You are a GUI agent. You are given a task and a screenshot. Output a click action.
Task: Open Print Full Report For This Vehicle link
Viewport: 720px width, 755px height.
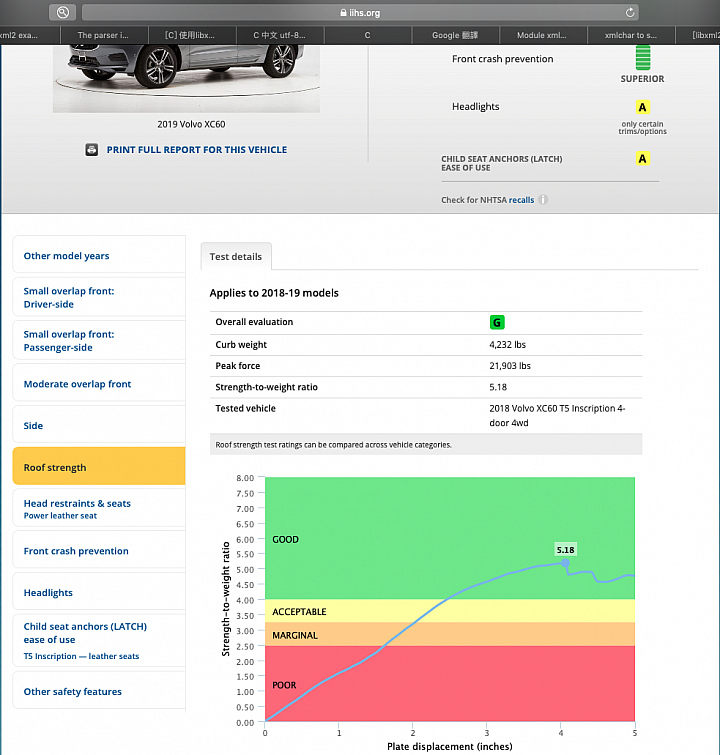point(196,150)
